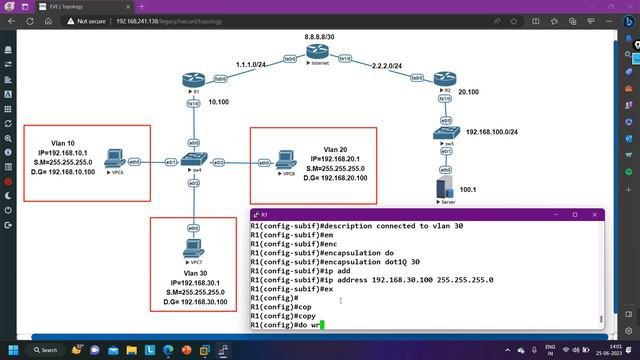Viewport: 640px width, 360px height.
Task: Open Windows Start menu
Action: click(13, 350)
